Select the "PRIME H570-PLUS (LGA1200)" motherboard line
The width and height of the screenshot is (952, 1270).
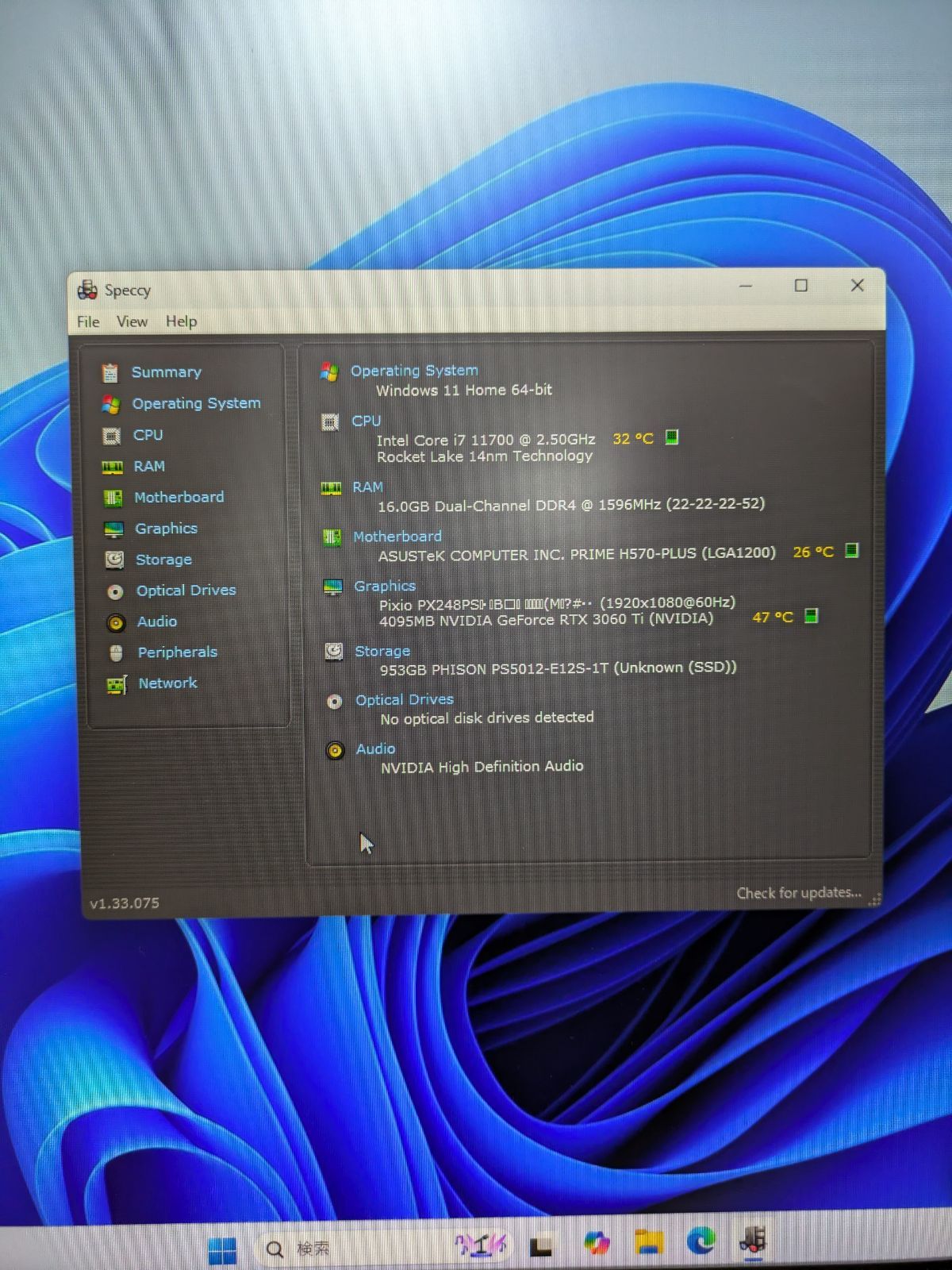(x=577, y=554)
